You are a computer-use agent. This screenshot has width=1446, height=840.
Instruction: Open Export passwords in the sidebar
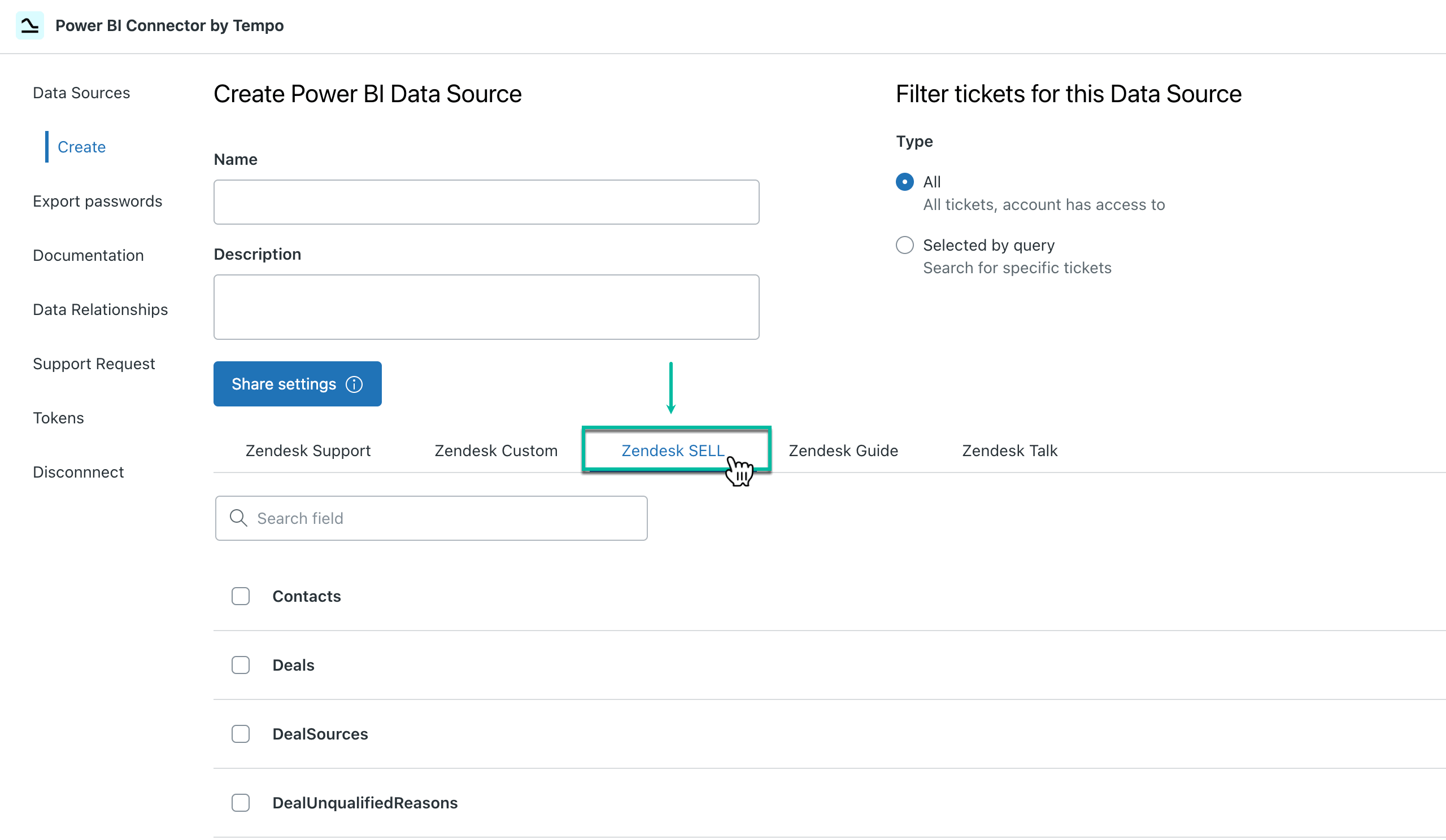(98, 202)
